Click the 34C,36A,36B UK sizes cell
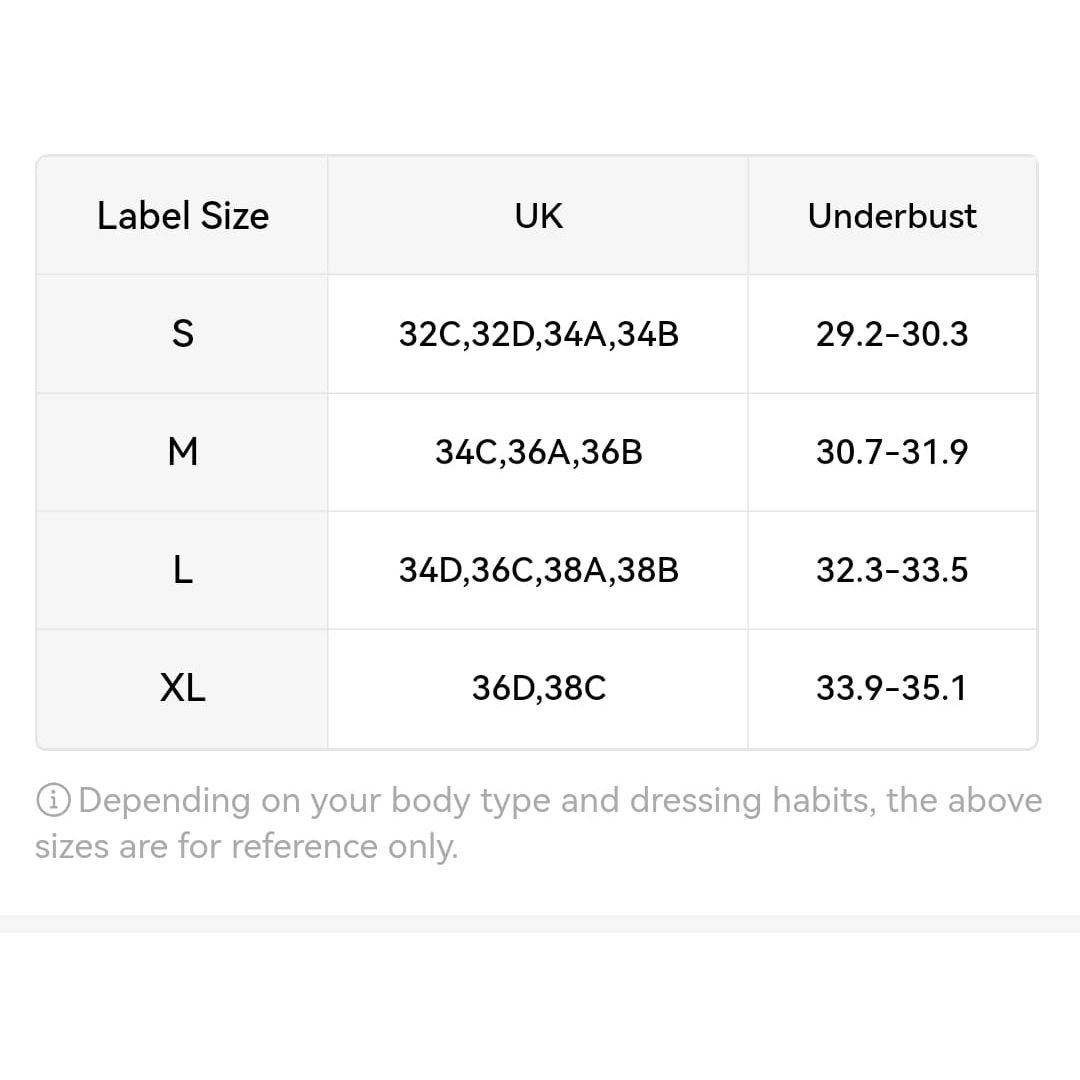Screen dimensions: 1080x1080 [538, 453]
